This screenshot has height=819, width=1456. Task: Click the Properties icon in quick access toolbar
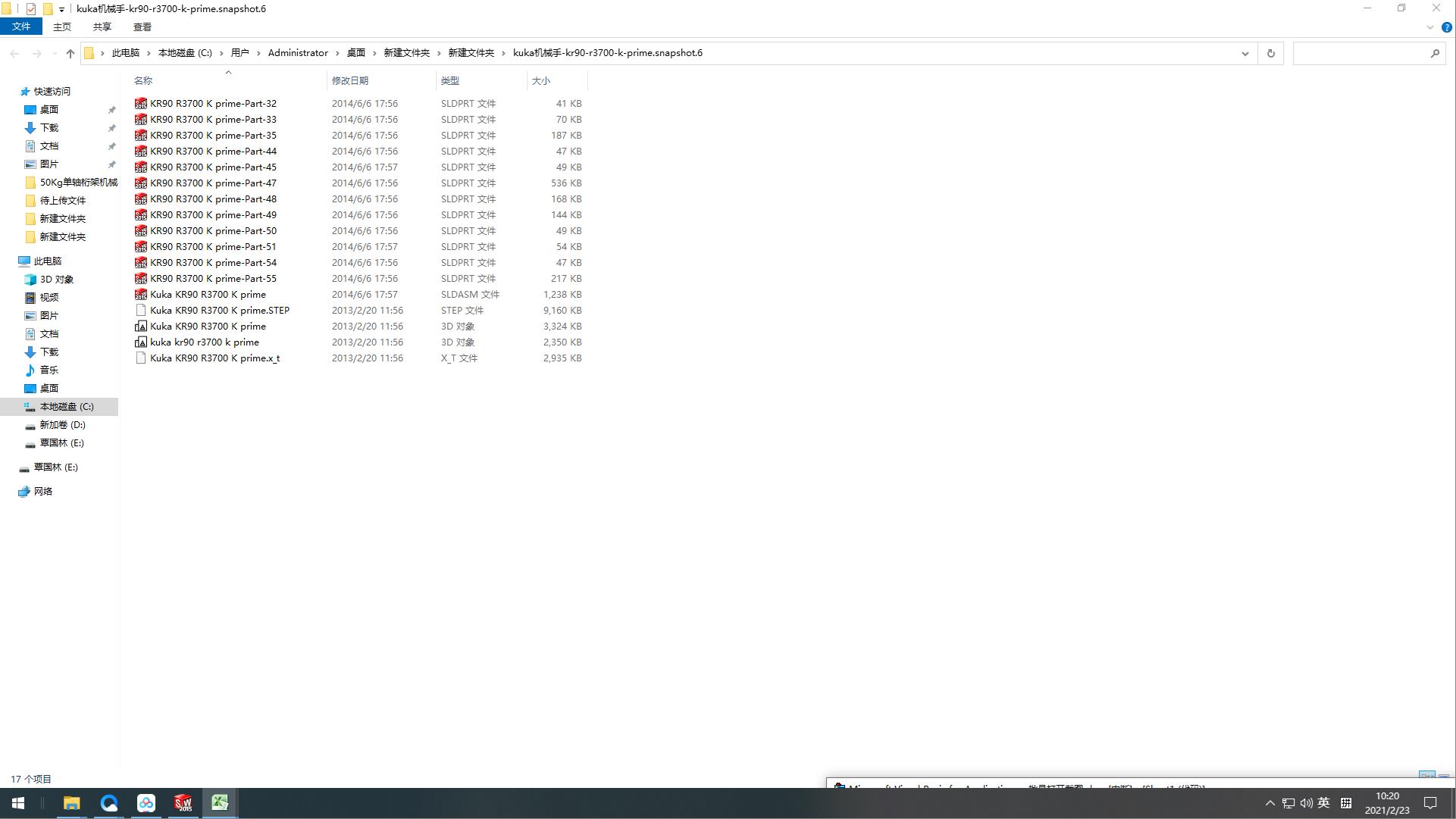point(30,9)
